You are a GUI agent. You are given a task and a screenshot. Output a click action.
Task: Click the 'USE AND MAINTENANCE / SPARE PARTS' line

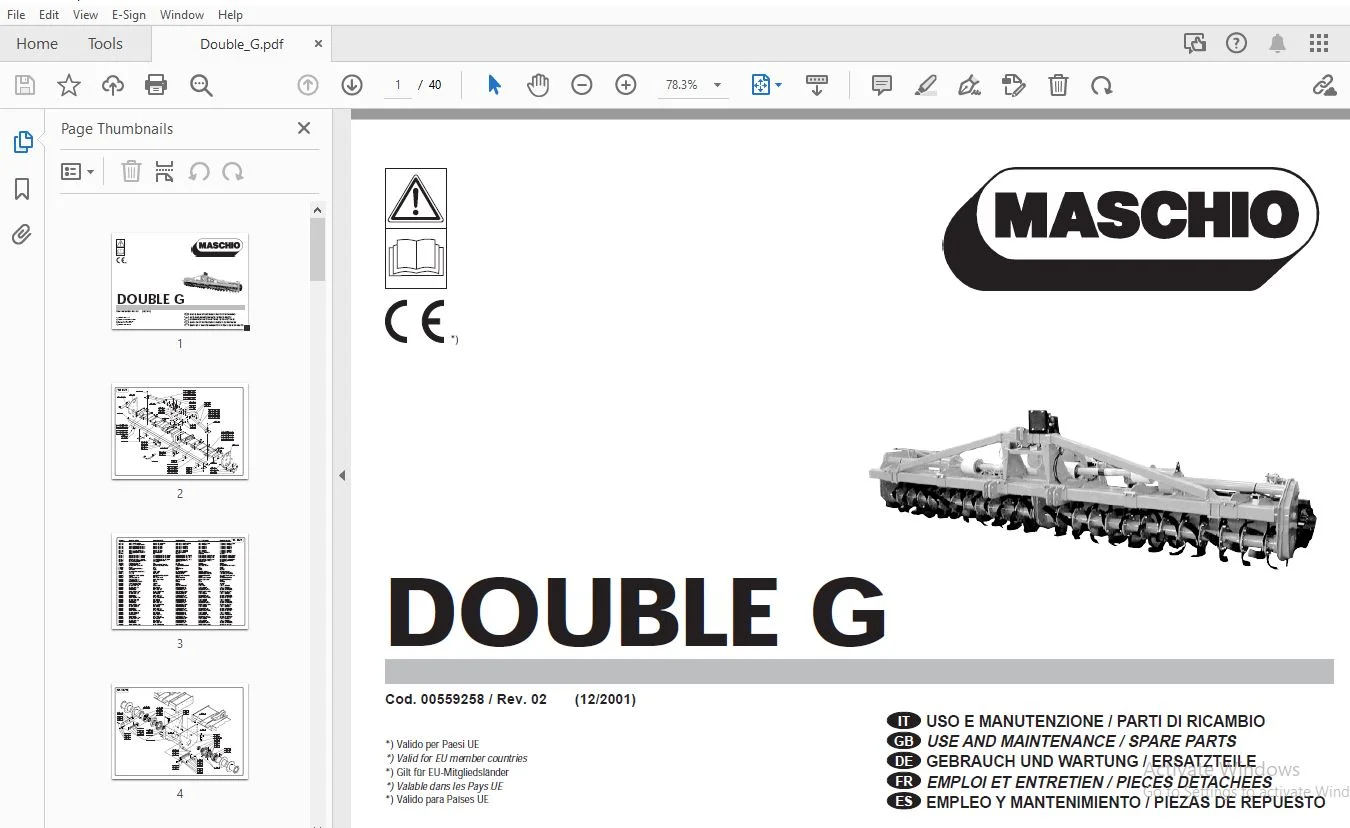[1081, 741]
